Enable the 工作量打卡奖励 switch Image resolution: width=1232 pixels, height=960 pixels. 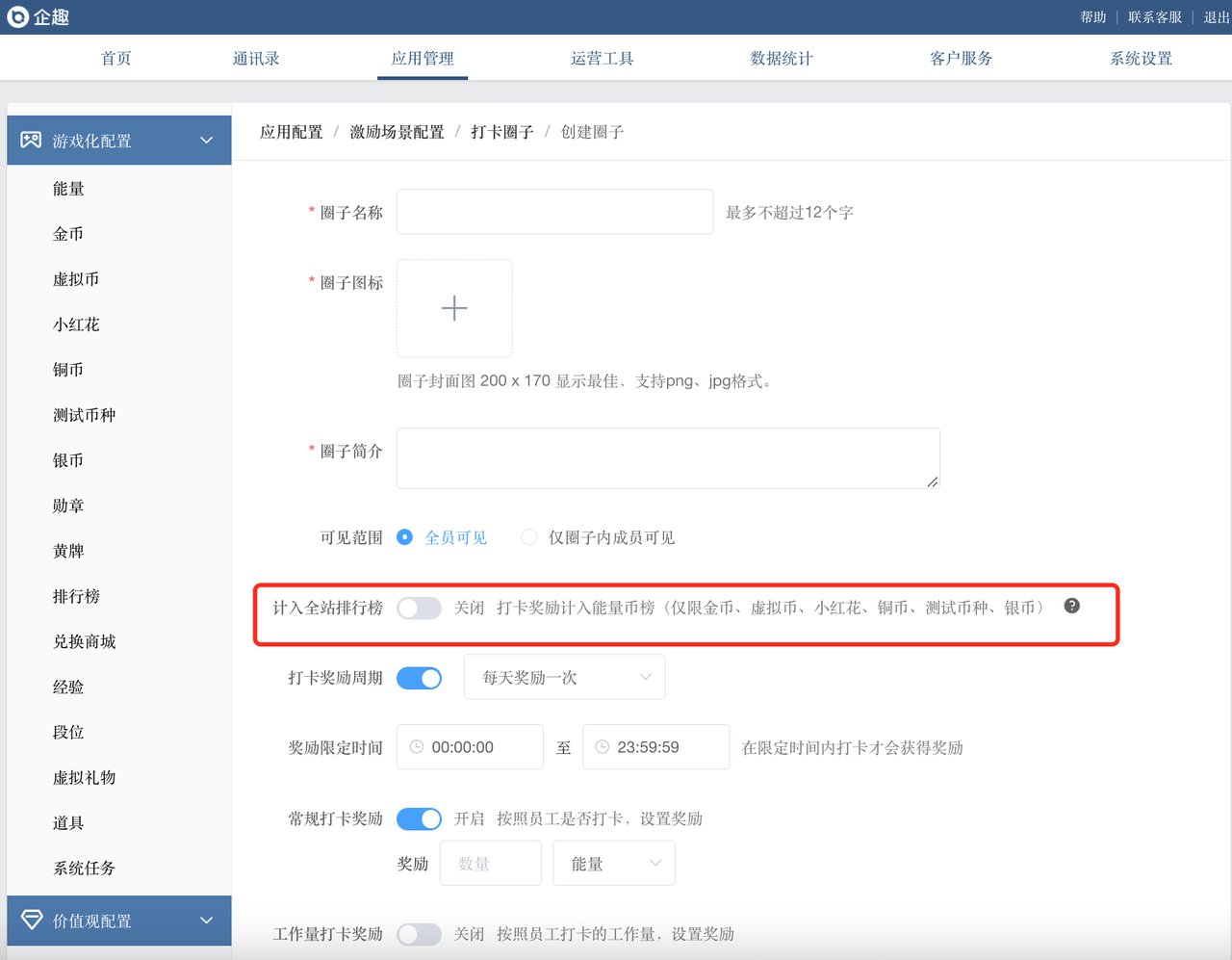click(420, 935)
